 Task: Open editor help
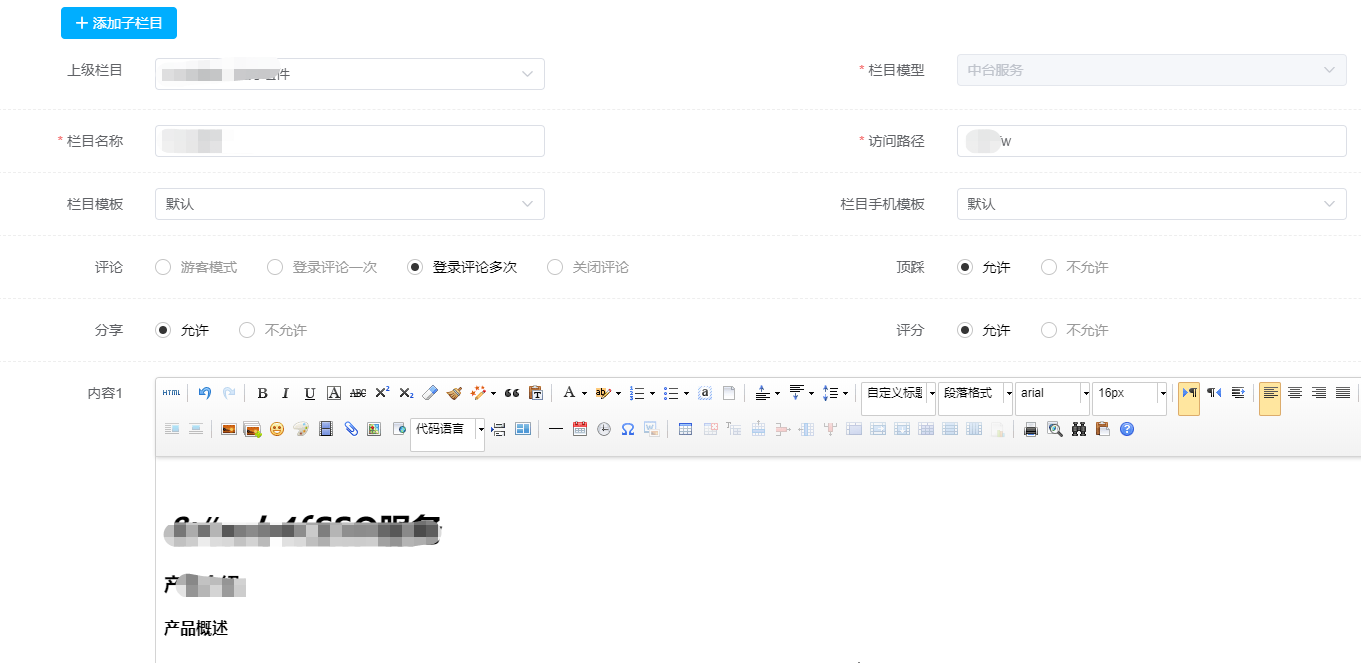[x=1127, y=429]
